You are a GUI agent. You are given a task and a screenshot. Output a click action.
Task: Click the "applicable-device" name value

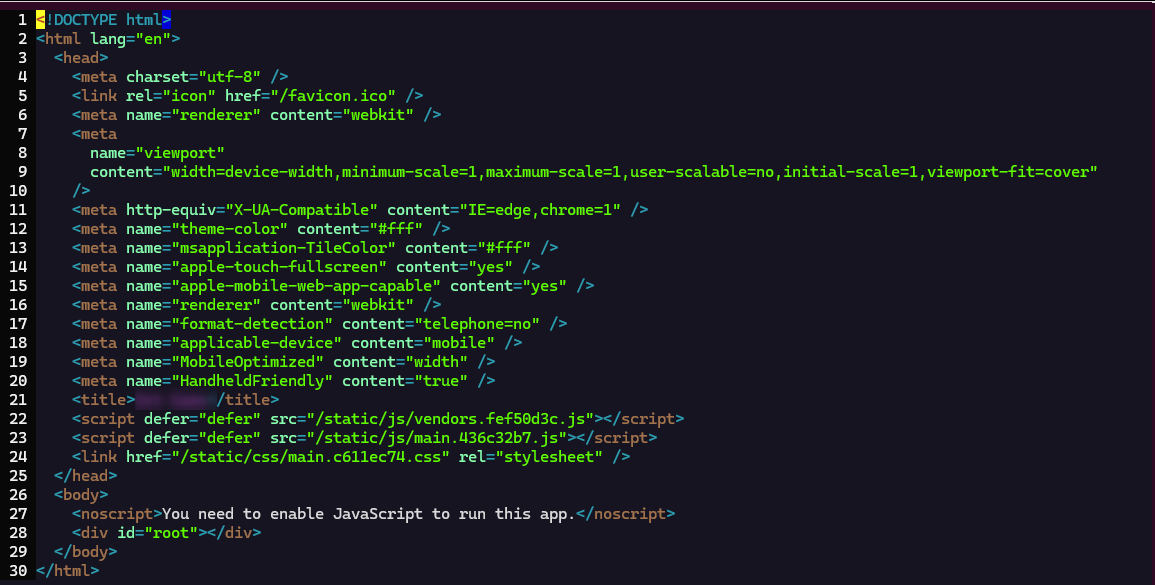point(257,343)
